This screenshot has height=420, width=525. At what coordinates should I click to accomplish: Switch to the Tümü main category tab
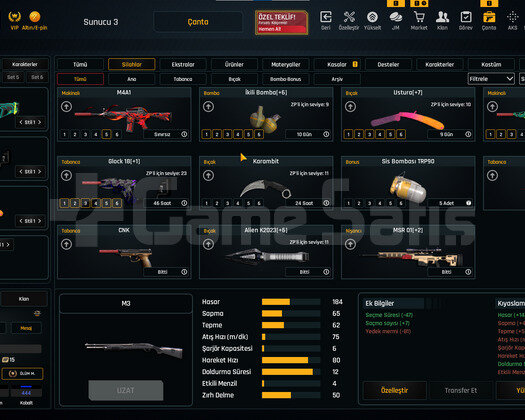(80, 64)
